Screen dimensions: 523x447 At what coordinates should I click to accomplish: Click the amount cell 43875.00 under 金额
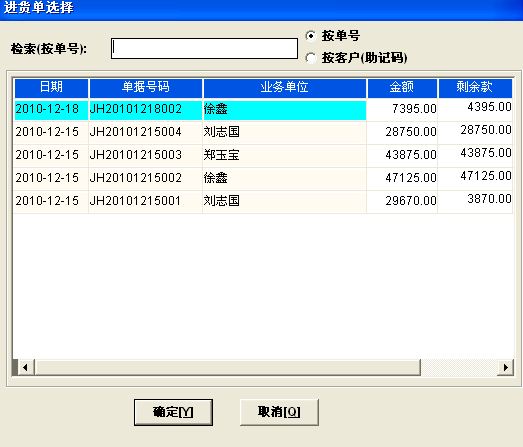402,155
